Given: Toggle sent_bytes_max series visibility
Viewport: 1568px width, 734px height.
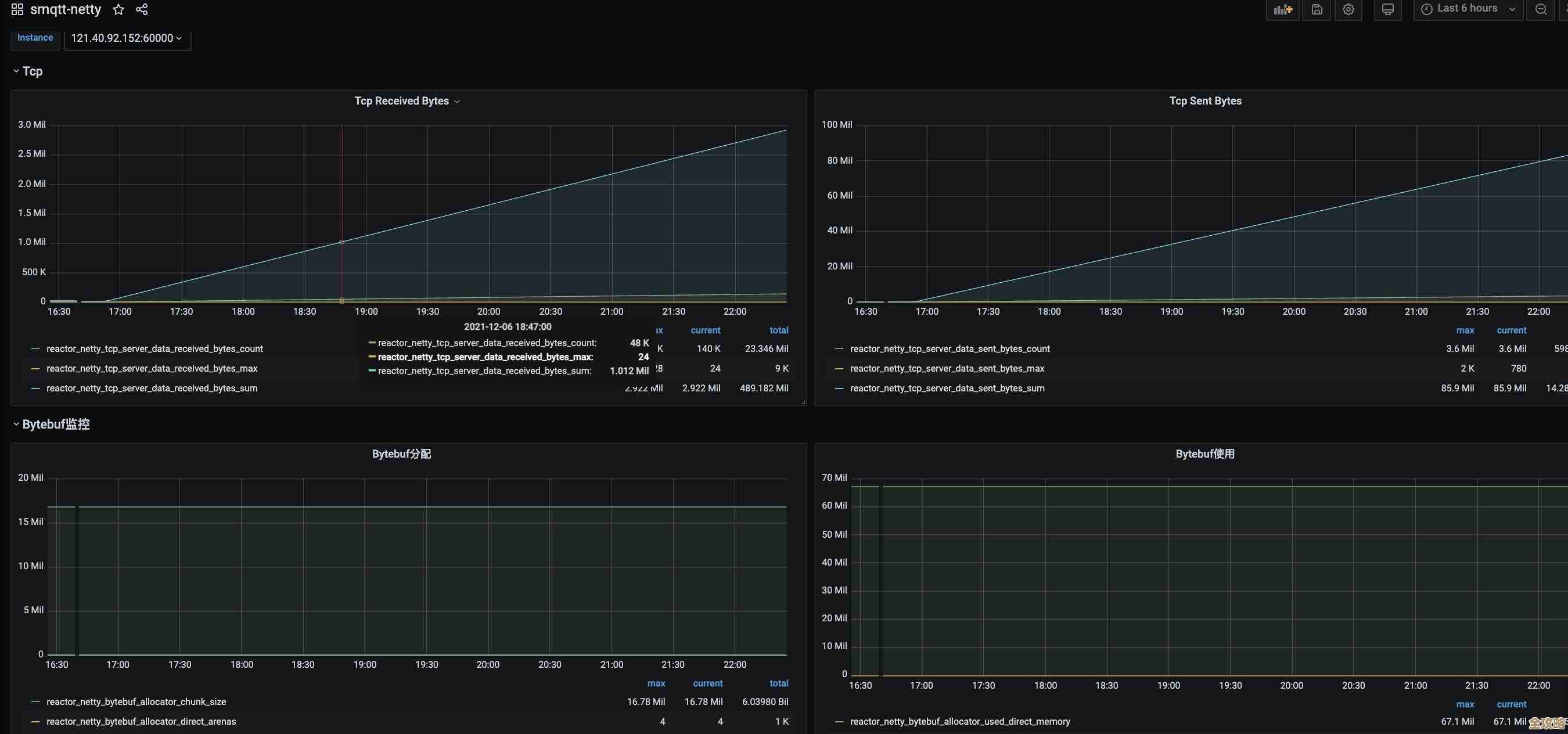Looking at the screenshot, I should (947, 368).
